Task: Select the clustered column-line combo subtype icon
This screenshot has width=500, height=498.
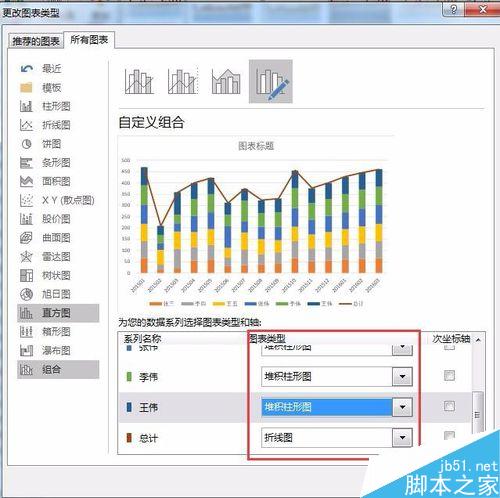Action: click(139, 81)
